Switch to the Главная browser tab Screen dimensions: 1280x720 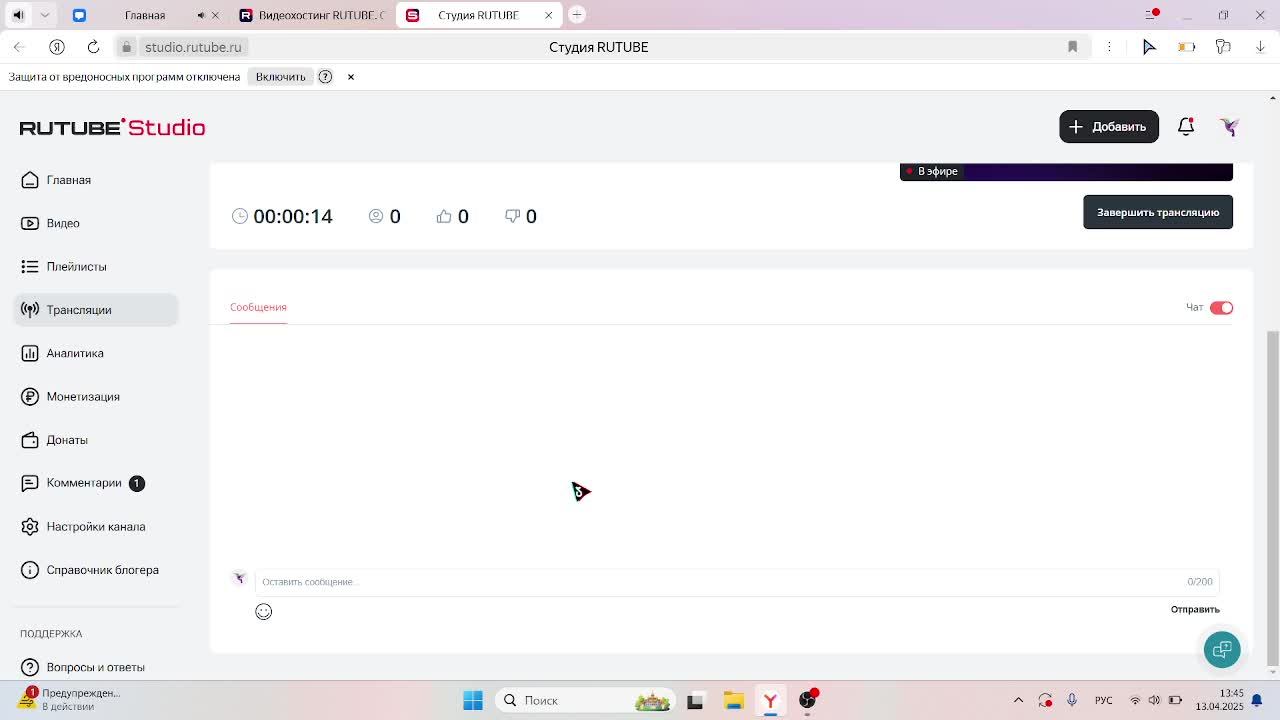[145, 15]
